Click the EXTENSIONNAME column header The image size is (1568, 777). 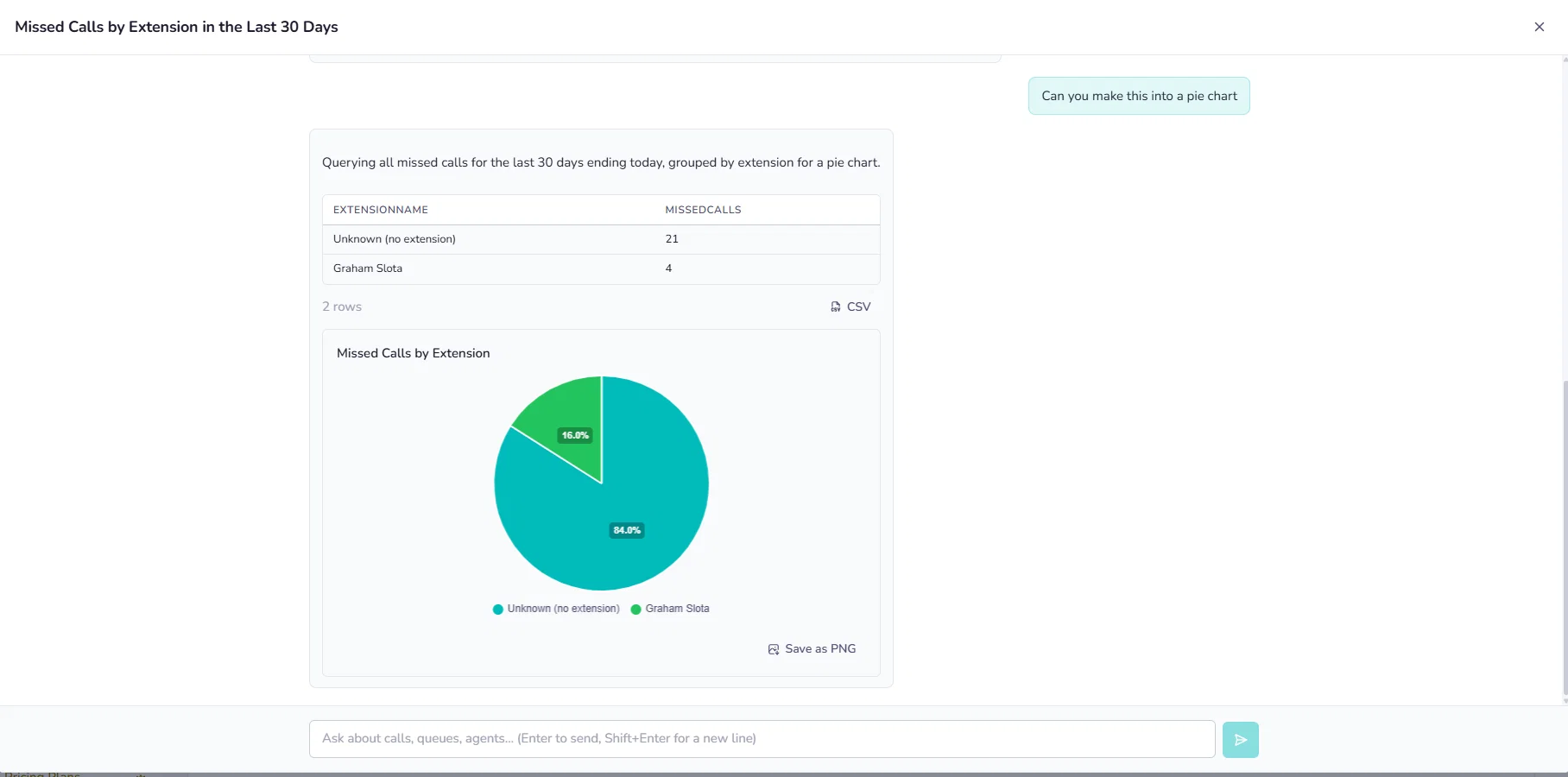click(381, 210)
